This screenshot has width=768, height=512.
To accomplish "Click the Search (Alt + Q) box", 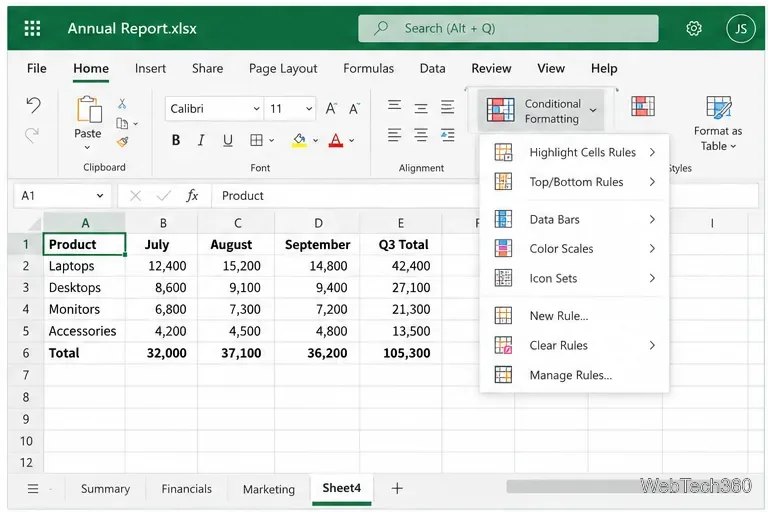I will 508,28.
